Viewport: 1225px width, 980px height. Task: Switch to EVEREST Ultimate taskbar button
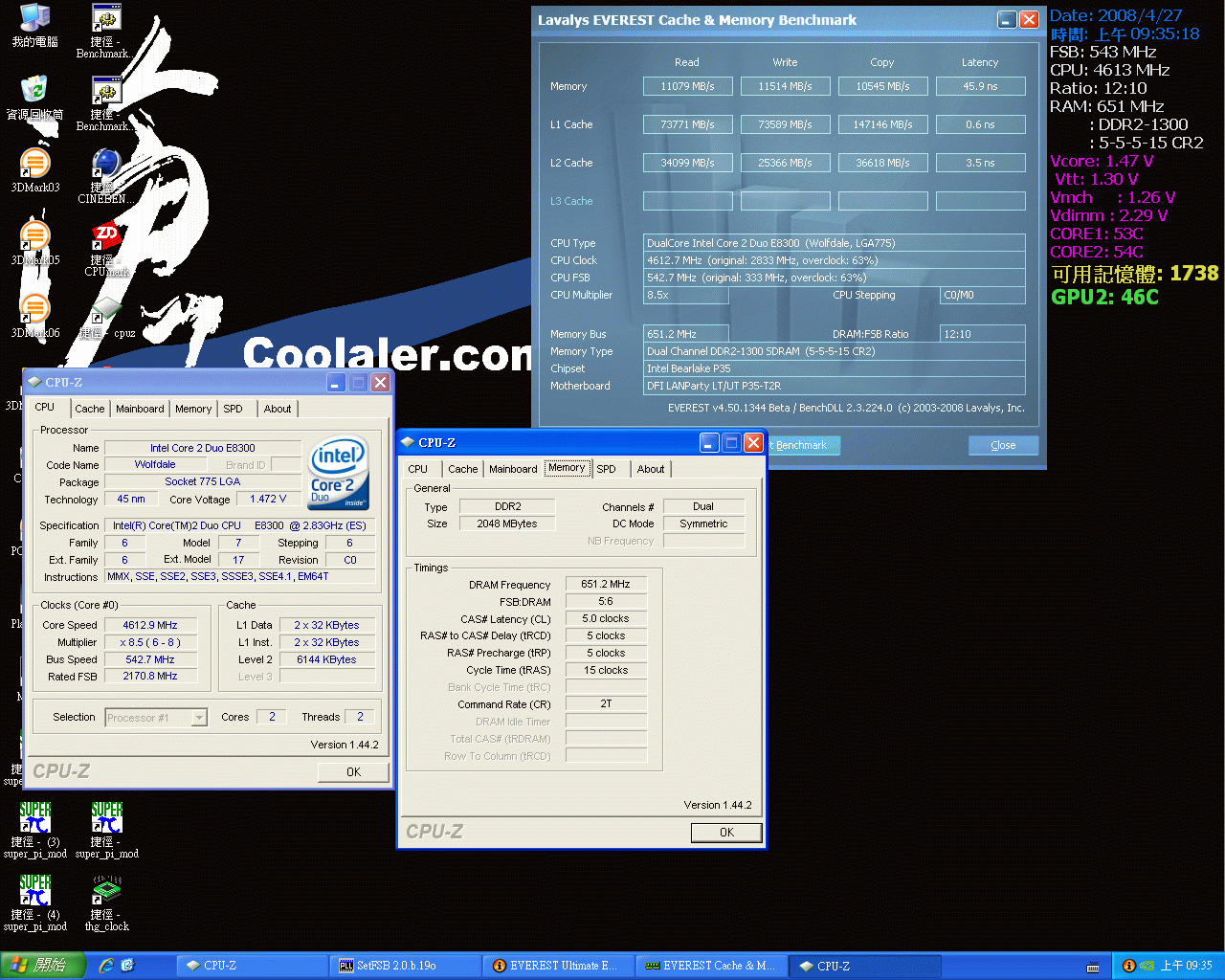[558, 966]
